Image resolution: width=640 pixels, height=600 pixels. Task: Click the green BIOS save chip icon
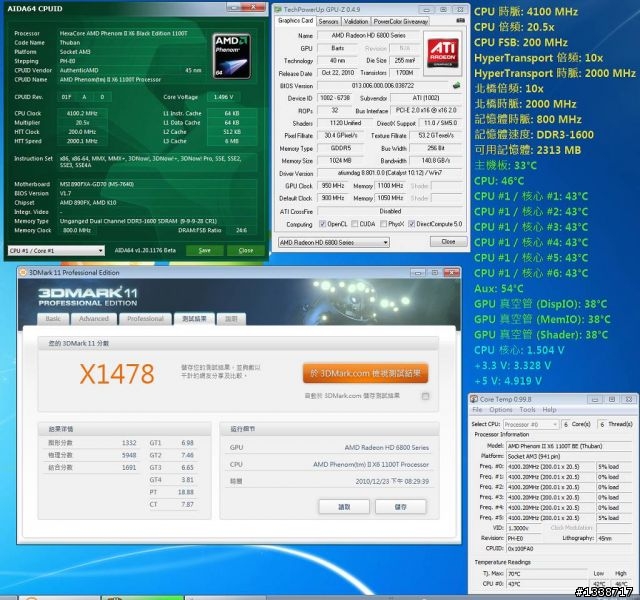[456, 85]
